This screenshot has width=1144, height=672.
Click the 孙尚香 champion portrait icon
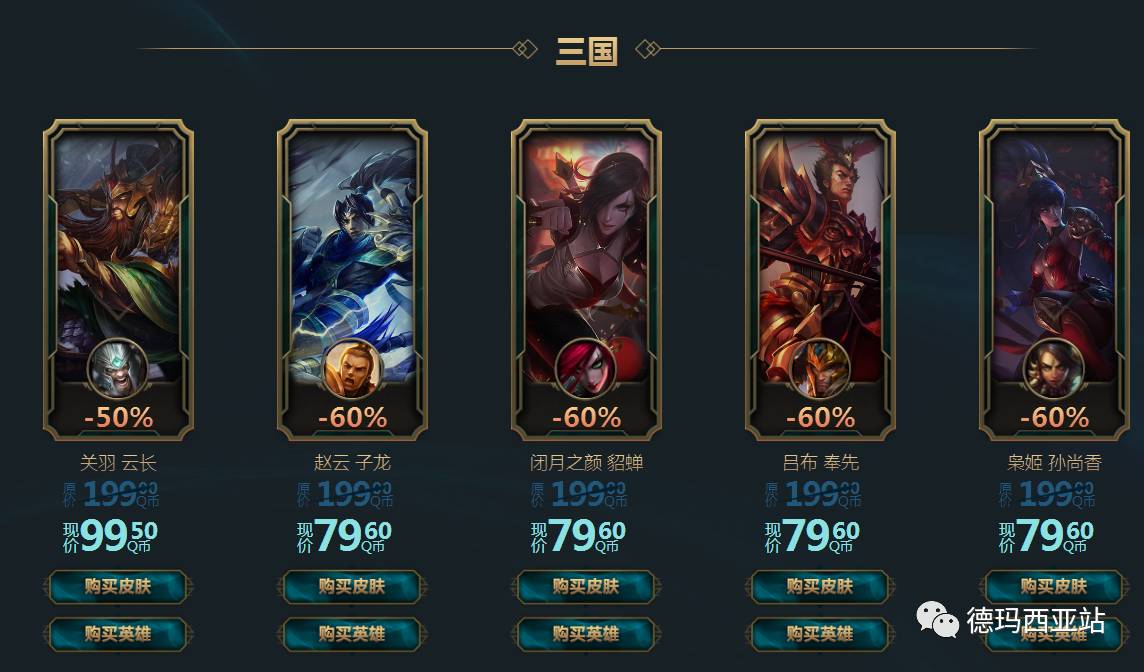pos(1054,369)
